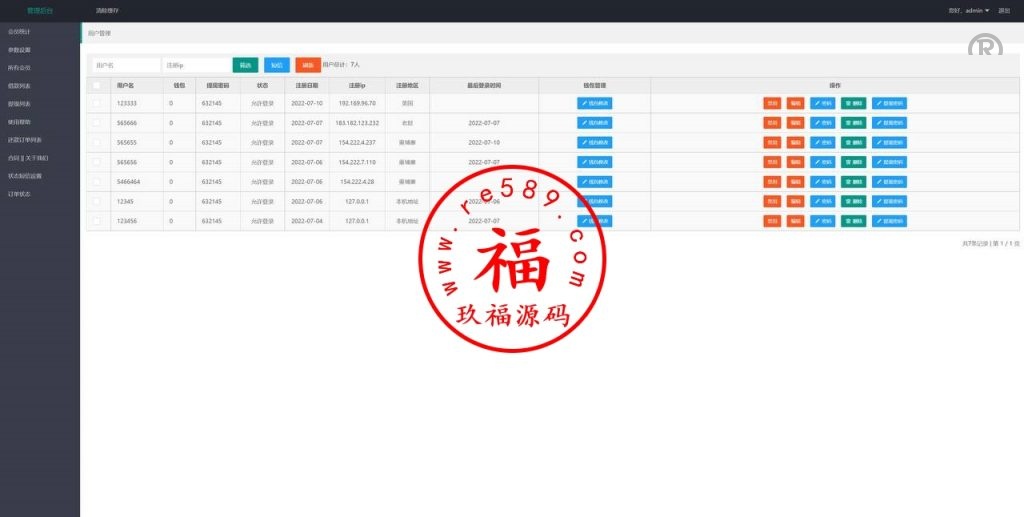The height and width of the screenshot is (517, 1024).
Task: Click the 退出 logout link at top right
Action: 1003,10
